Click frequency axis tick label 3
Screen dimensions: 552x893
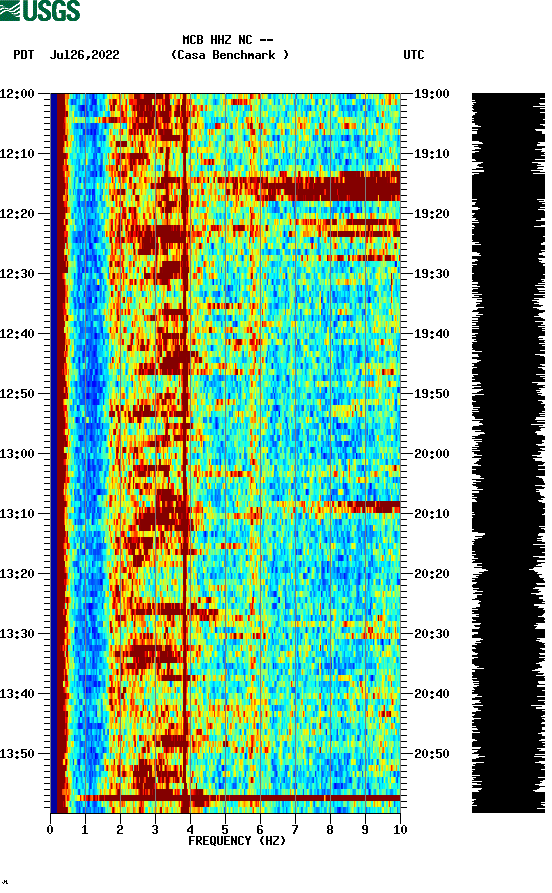click(155, 830)
